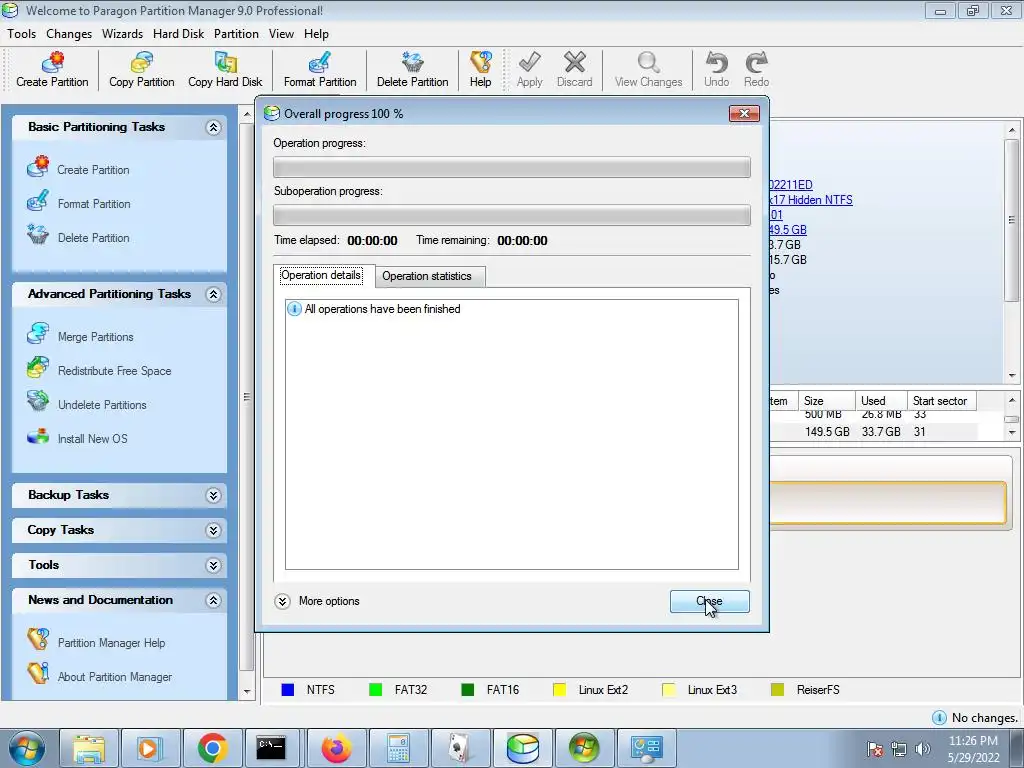1024x768 pixels.
Task: Click the FAT32 green color legend swatch
Action: pos(376,690)
